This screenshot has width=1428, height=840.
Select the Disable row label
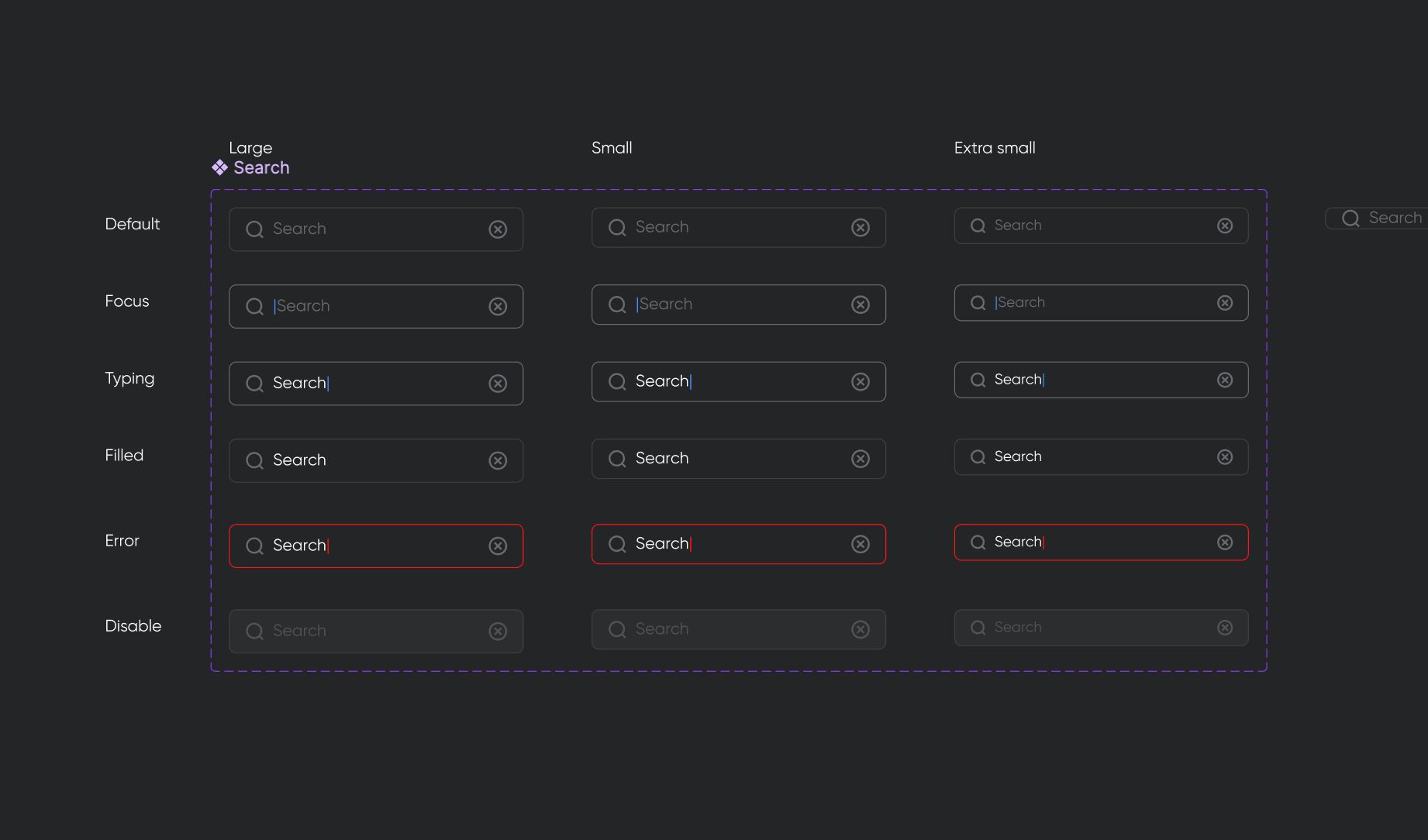[x=133, y=625]
